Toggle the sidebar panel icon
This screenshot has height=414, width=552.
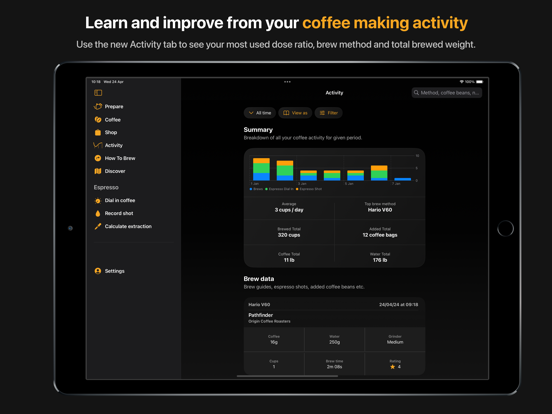[x=98, y=93]
